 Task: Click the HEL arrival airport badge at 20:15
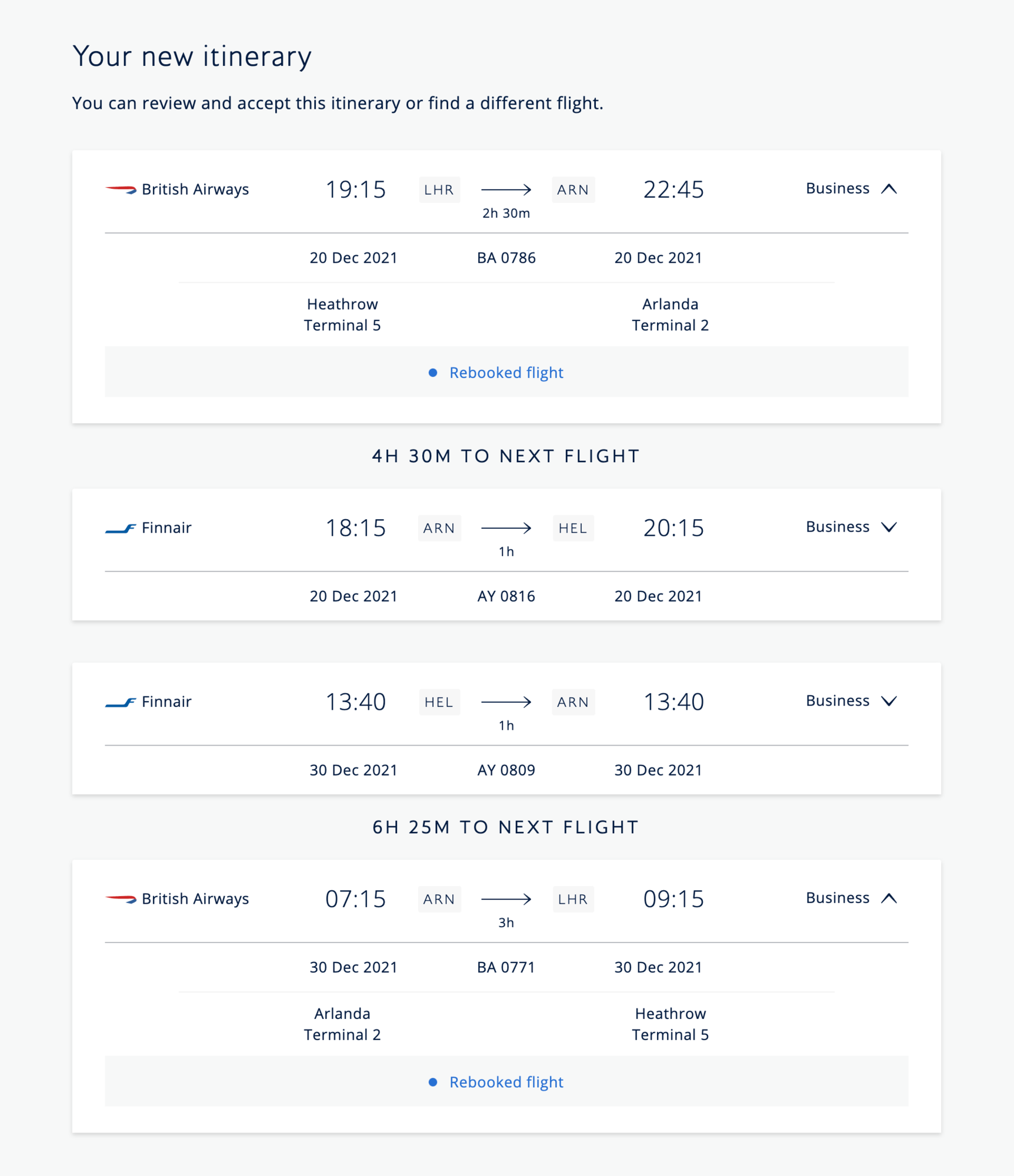pyautogui.click(x=573, y=528)
